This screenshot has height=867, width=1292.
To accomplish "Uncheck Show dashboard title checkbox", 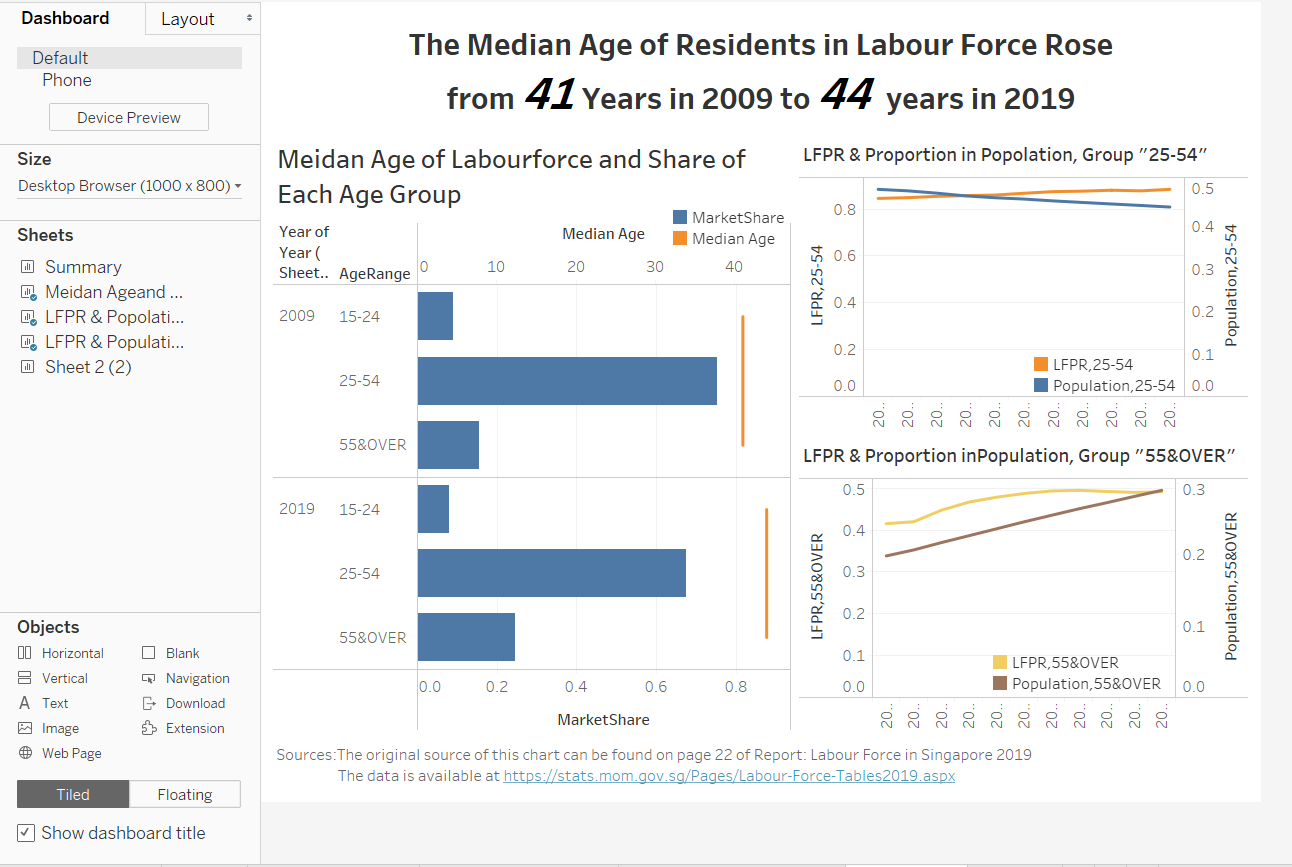I will (x=26, y=833).
